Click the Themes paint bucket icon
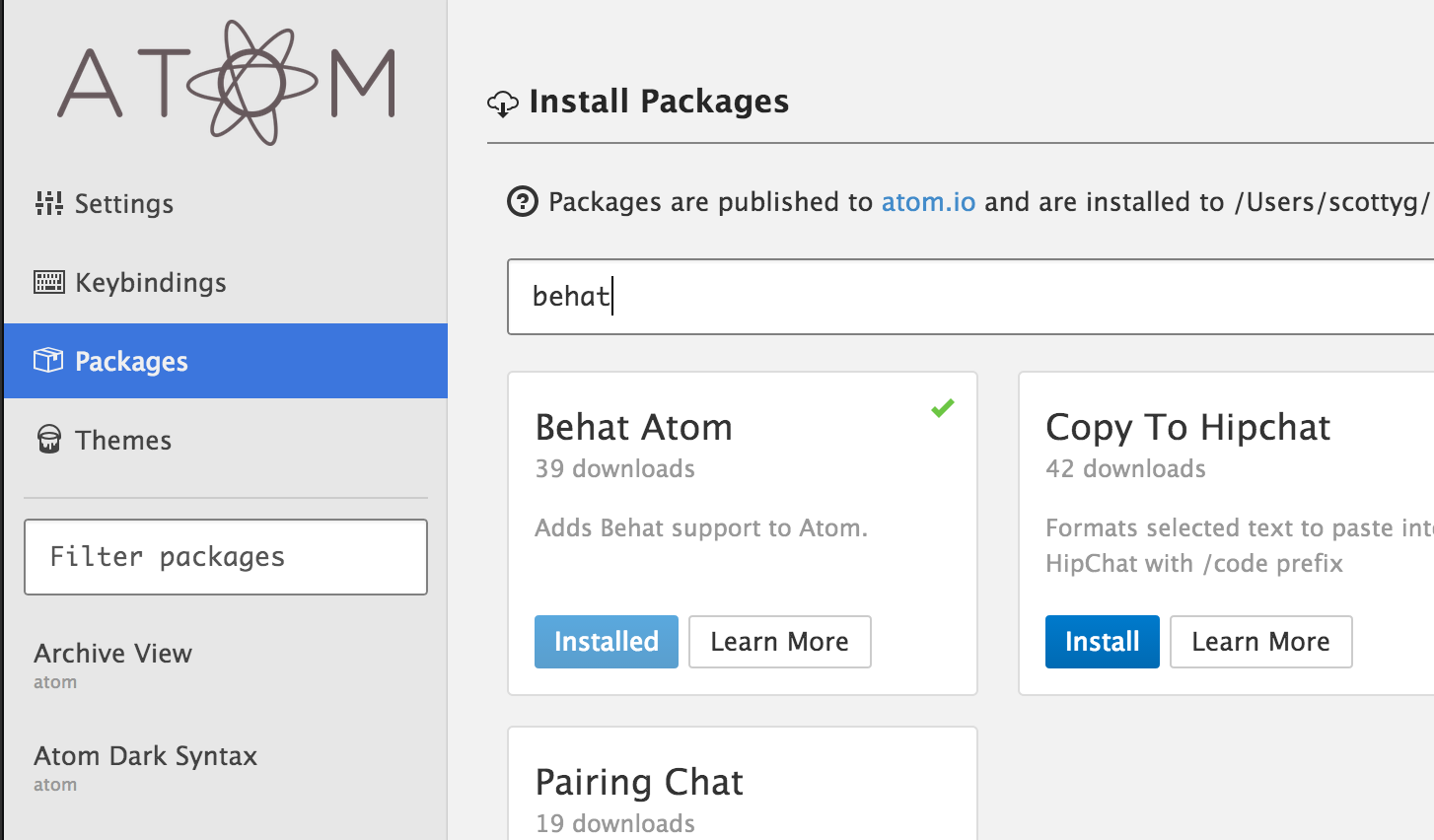The image size is (1434, 840). pyautogui.click(x=48, y=440)
